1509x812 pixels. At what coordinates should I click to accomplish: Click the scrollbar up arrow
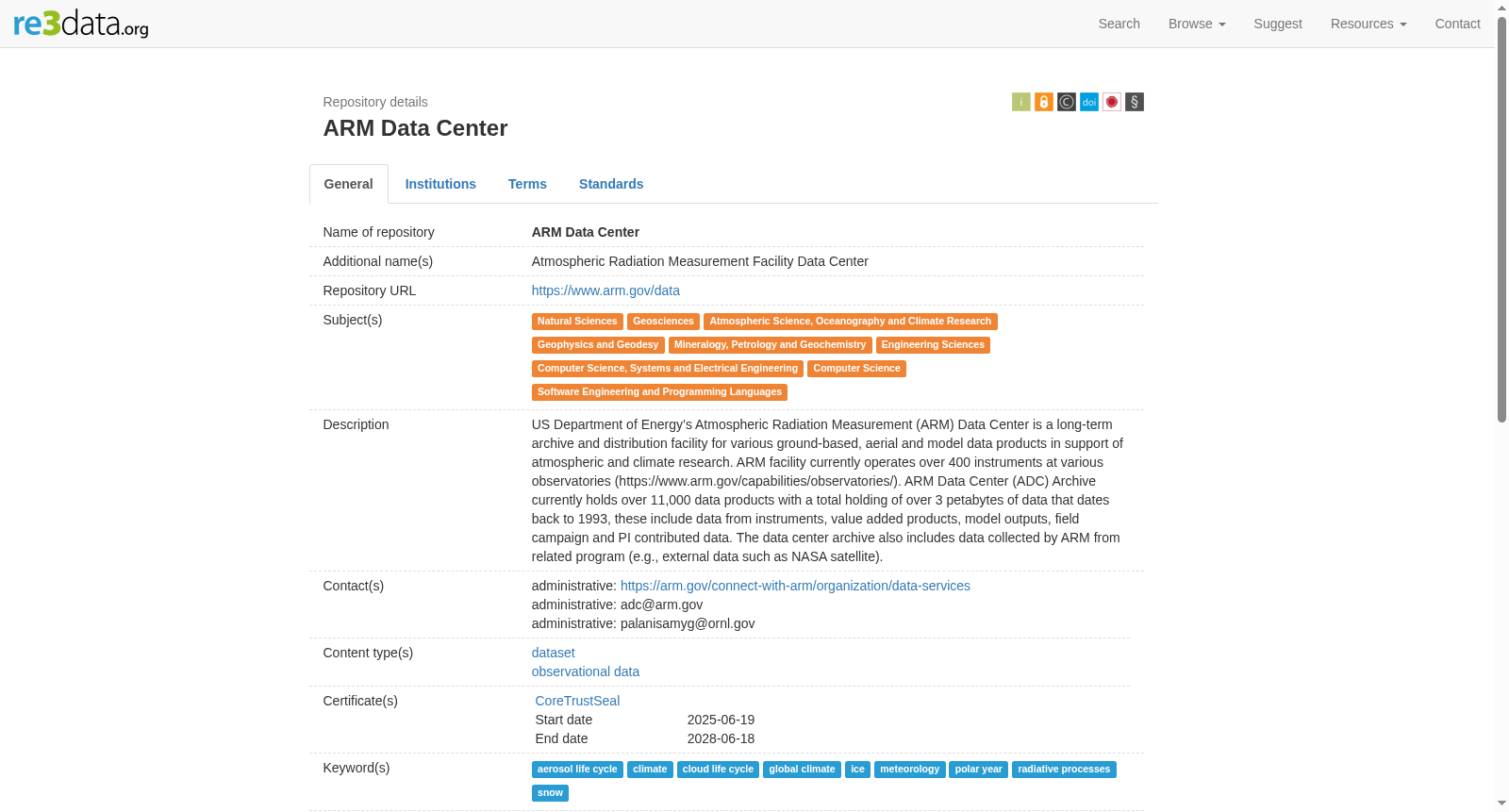click(x=1501, y=8)
